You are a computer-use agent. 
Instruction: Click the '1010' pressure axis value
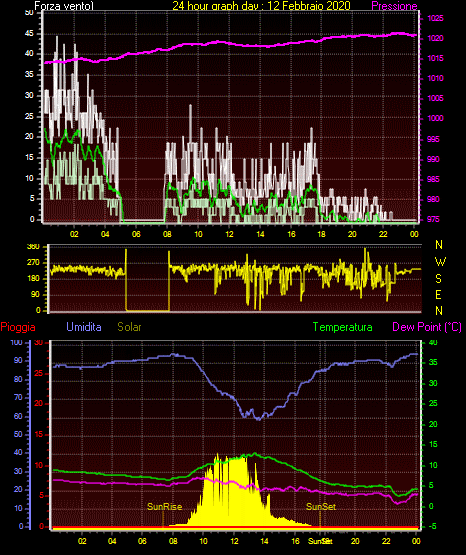(x=435, y=78)
